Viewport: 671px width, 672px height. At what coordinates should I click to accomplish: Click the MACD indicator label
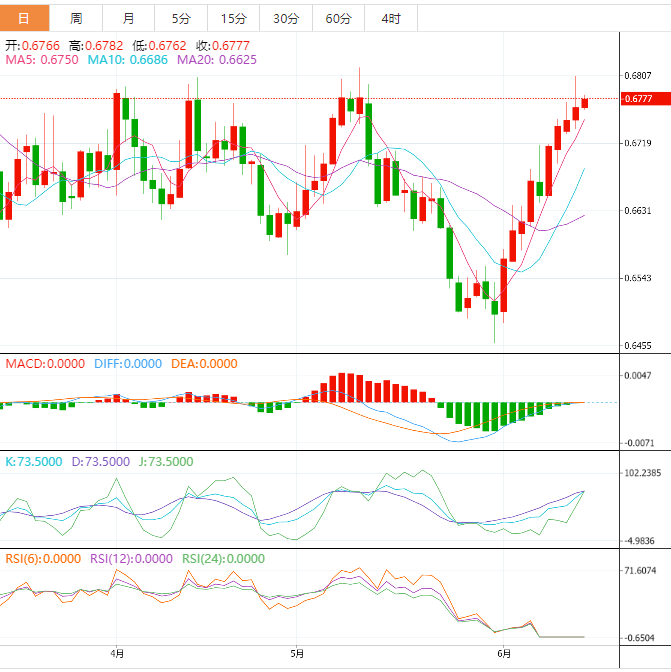[x=45, y=364]
